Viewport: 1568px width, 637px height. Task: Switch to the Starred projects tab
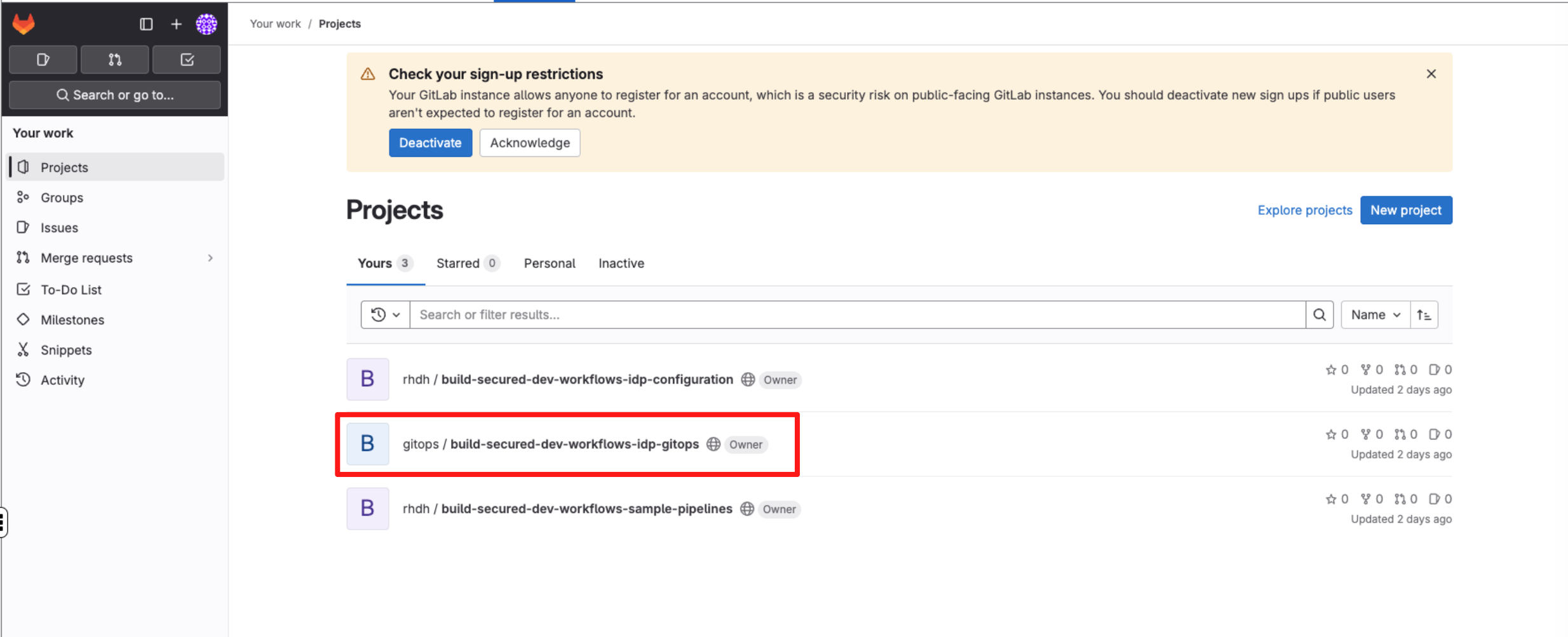457,263
